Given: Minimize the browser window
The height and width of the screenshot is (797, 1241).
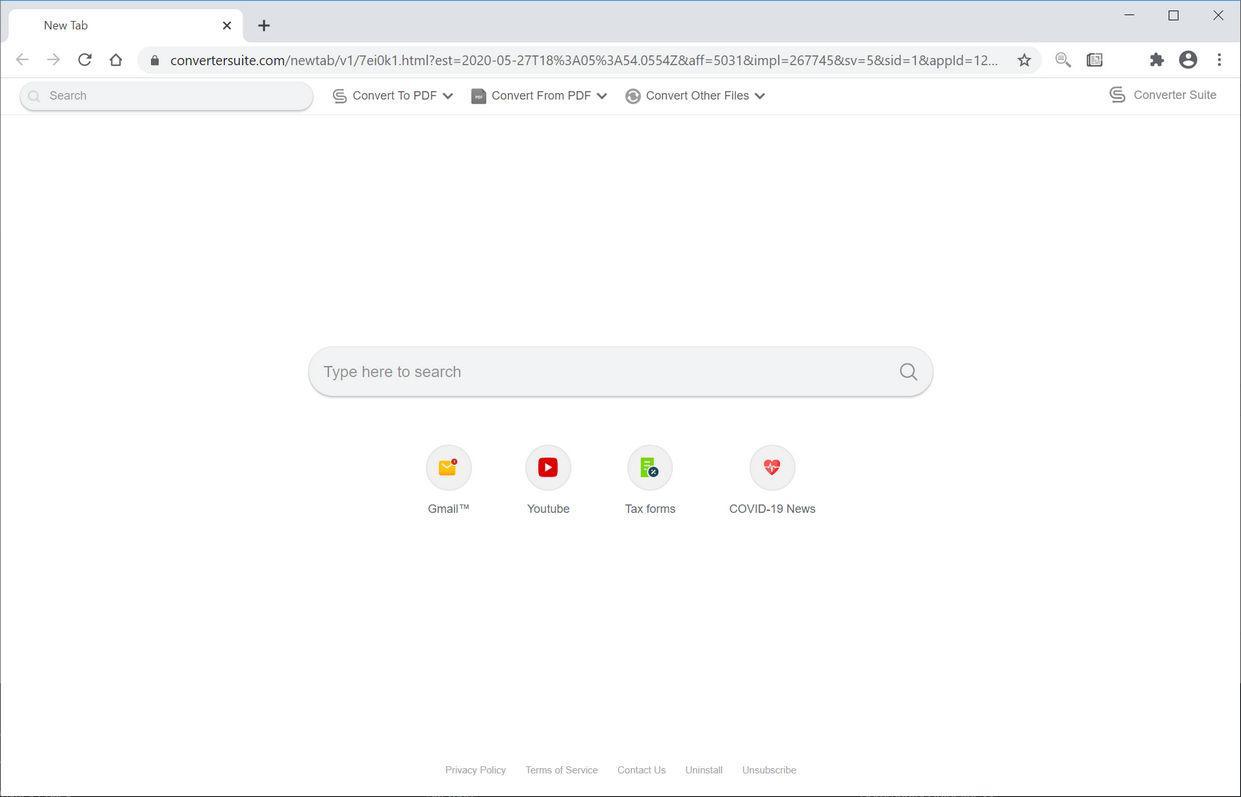Looking at the screenshot, I should [1130, 15].
